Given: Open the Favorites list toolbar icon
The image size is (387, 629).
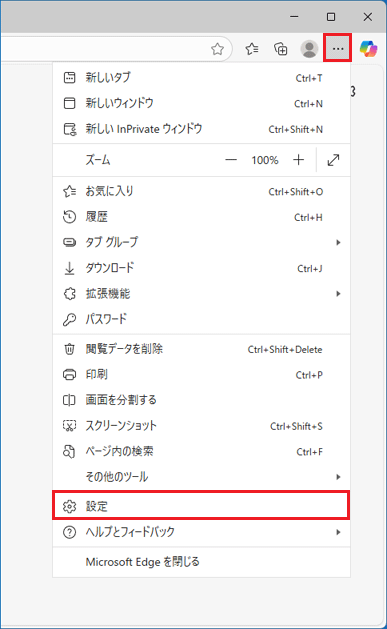Looking at the screenshot, I should [x=252, y=49].
